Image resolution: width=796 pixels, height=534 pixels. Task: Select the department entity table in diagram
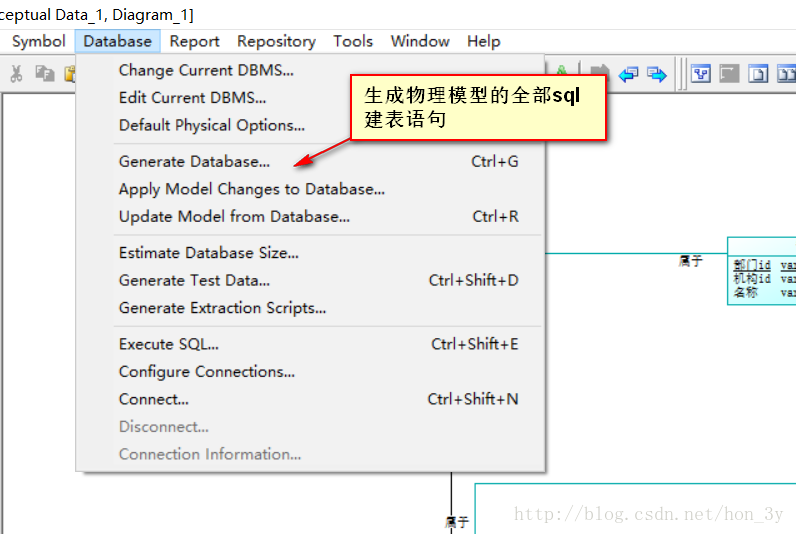(761, 271)
